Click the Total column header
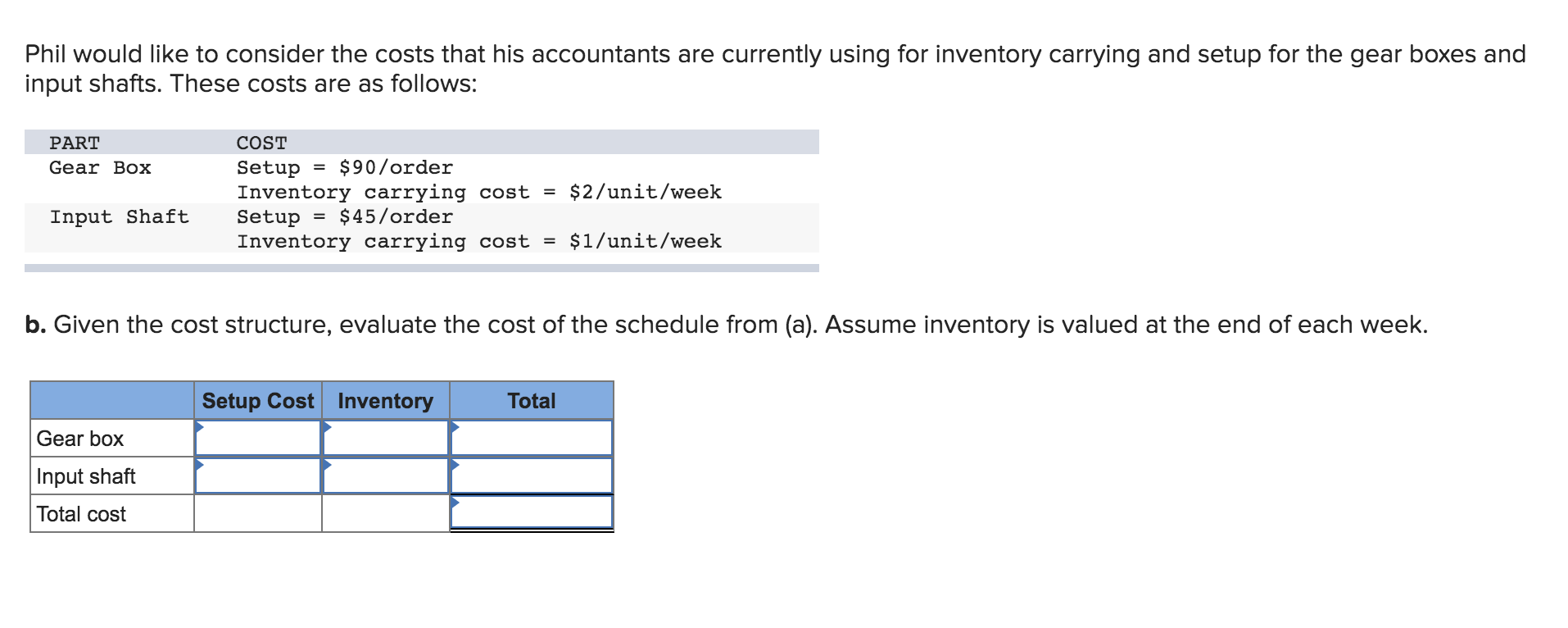 [x=532, y=401]
